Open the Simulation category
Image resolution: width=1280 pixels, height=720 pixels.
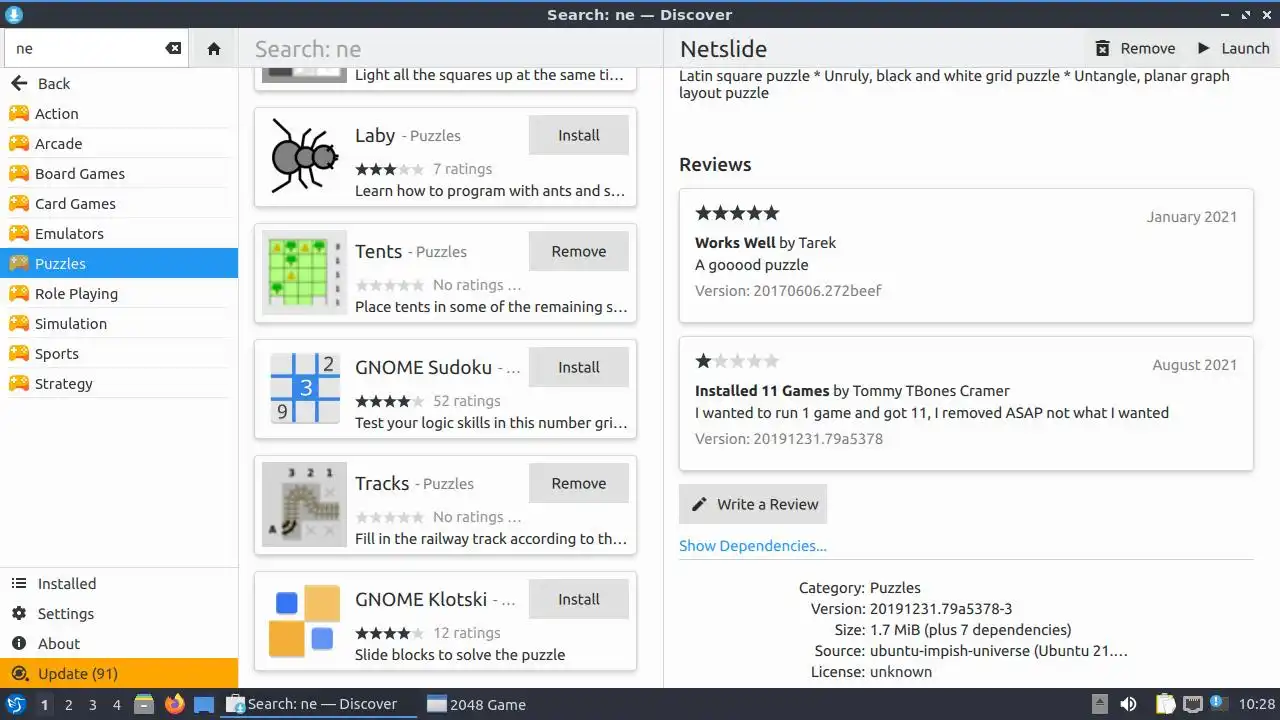pos(119,324)
